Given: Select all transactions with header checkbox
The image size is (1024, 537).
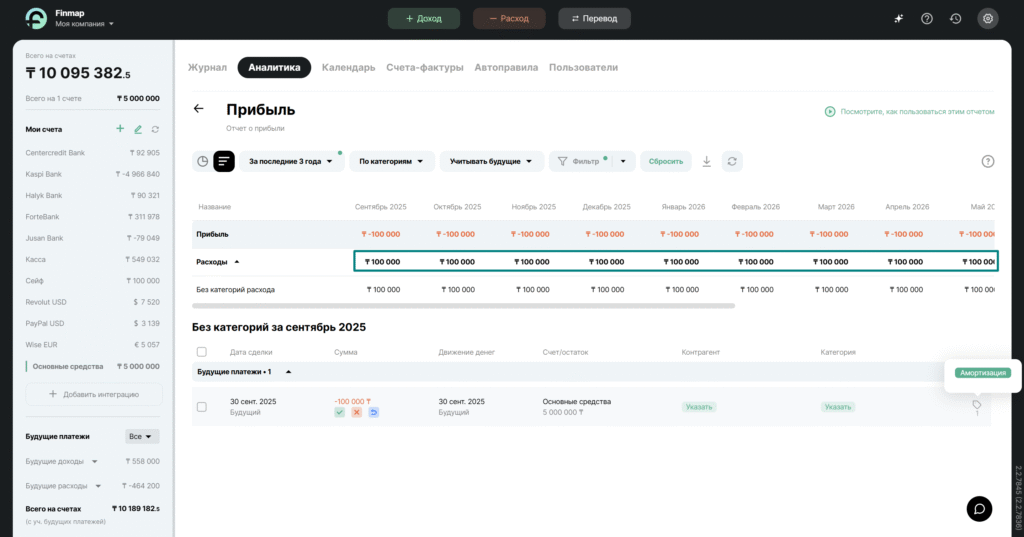Looking at the screenshot, I should tap(202, 352).
